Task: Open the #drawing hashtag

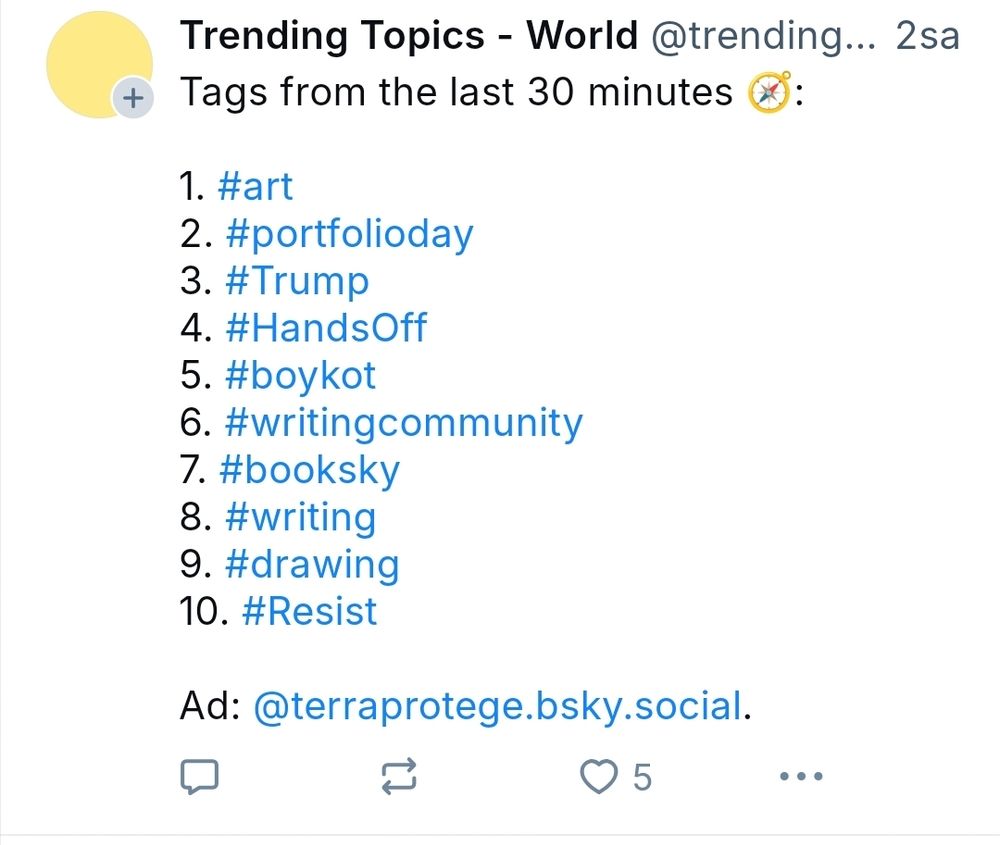Action: pos(312,564)
